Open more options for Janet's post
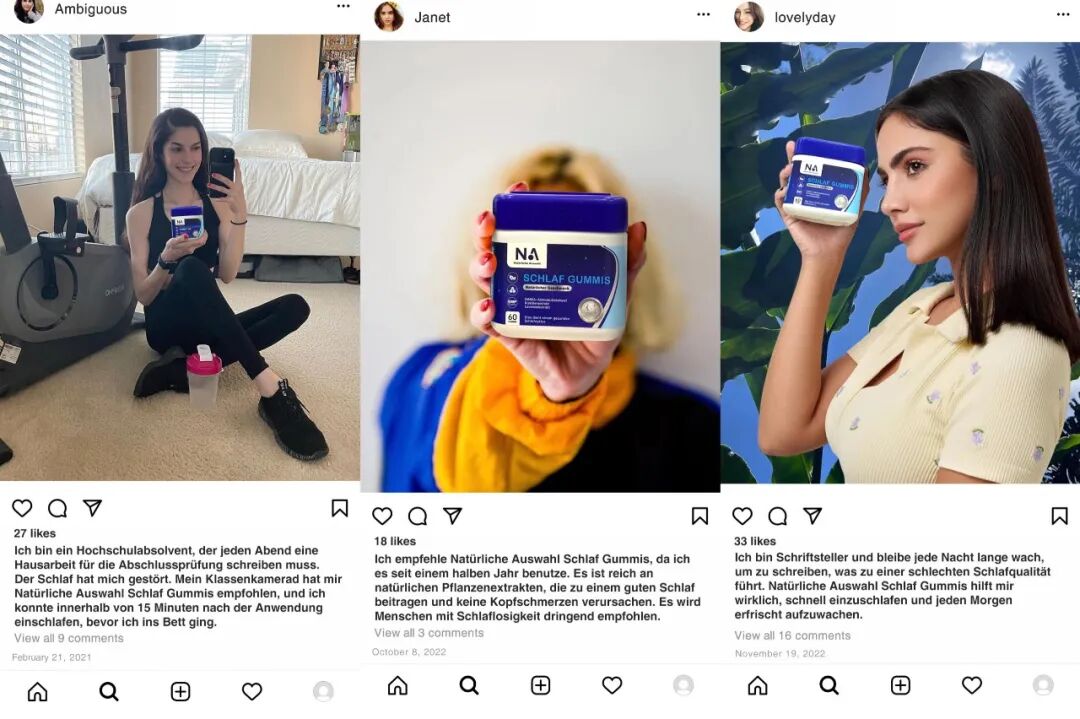 [703, 14]
